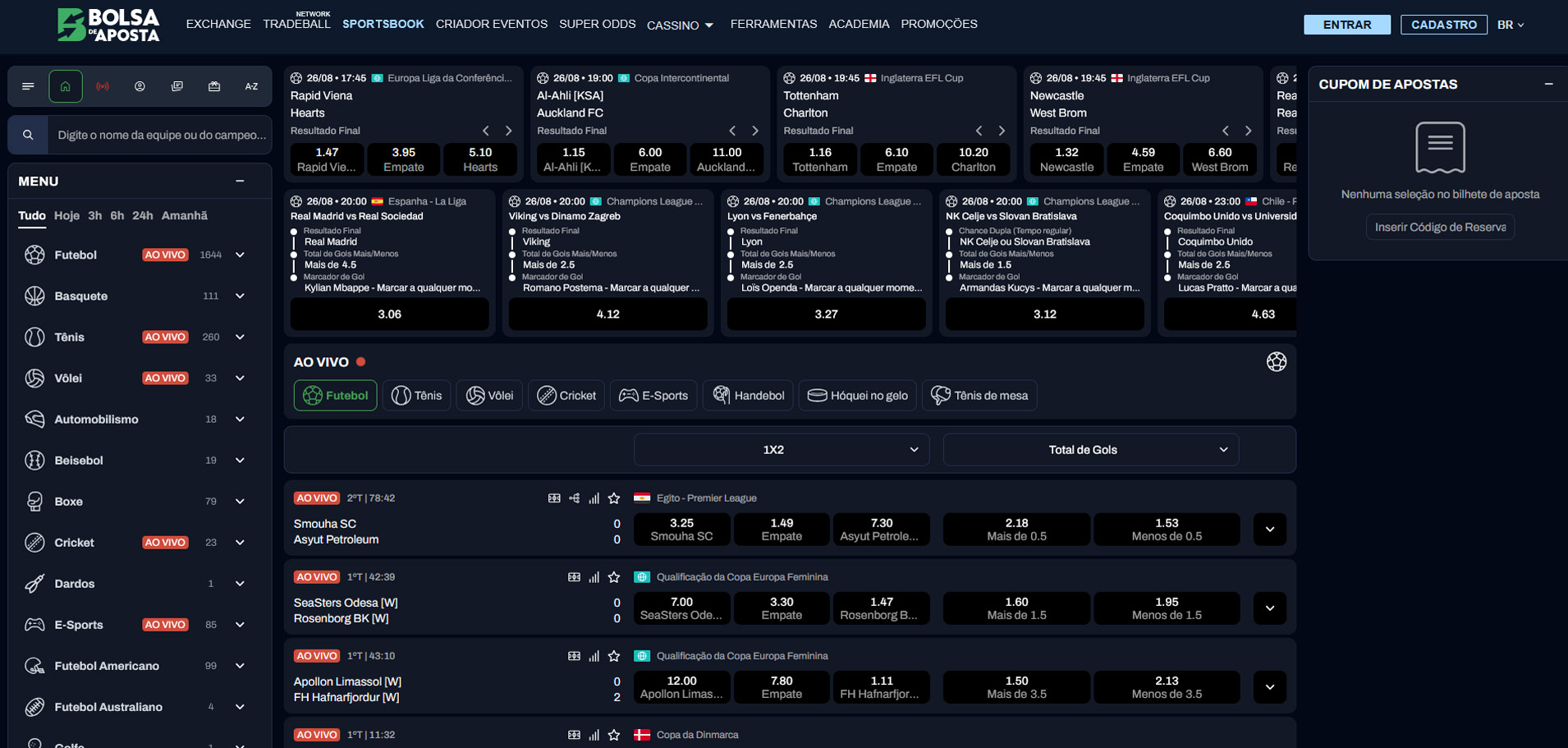Next market arrow on Newcastle West Brom card
This screenshot has width=1568, height=748.
[x=1248, y=131]
